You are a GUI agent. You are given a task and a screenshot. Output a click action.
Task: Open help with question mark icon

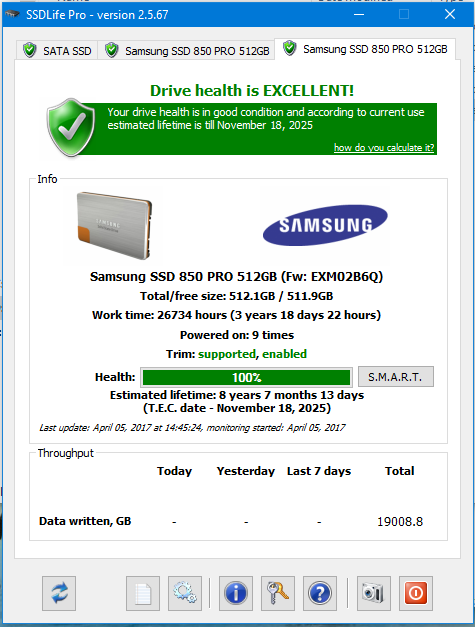320,593
